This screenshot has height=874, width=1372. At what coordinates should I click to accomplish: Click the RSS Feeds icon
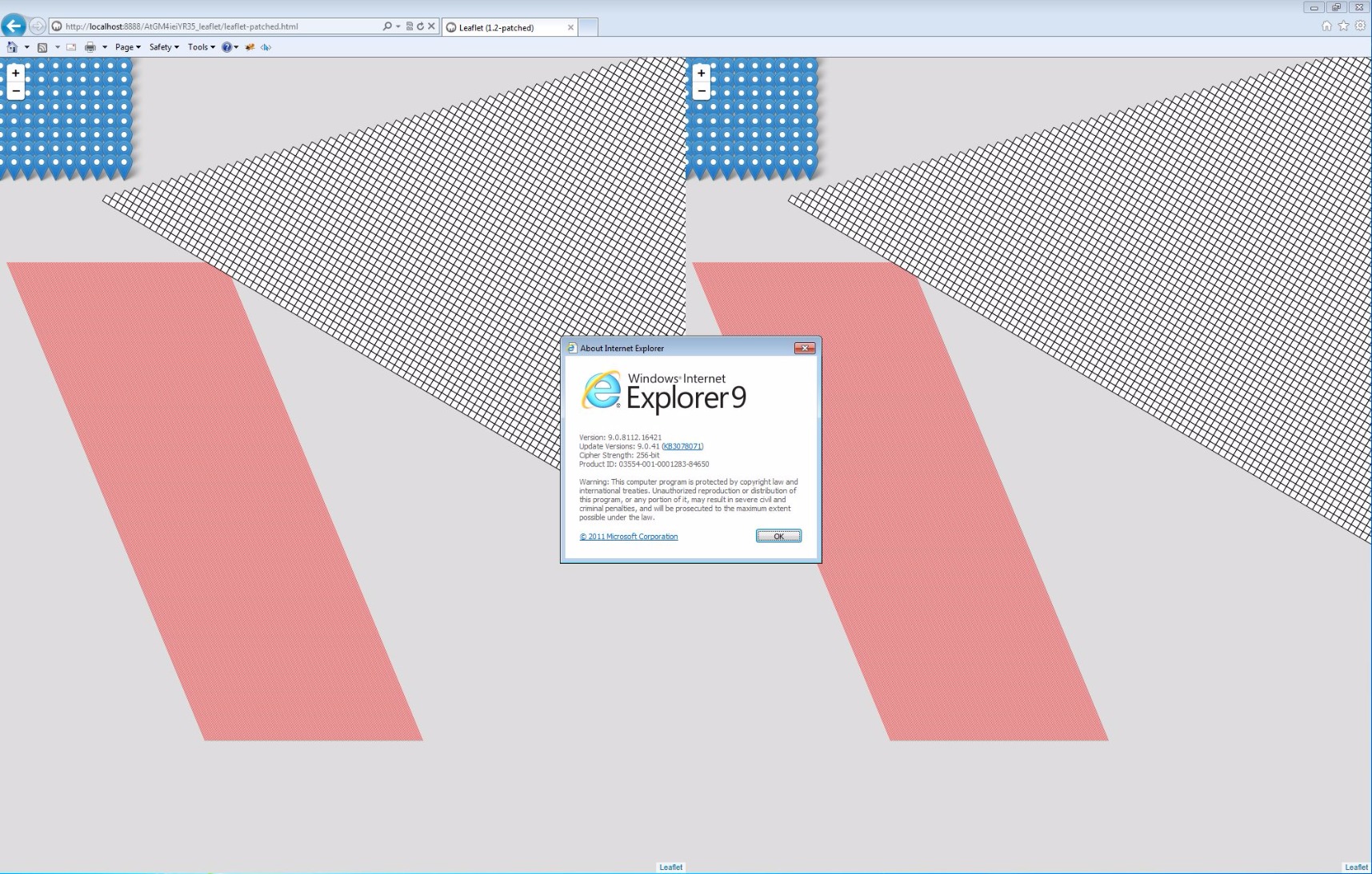(x=42, y=47)
